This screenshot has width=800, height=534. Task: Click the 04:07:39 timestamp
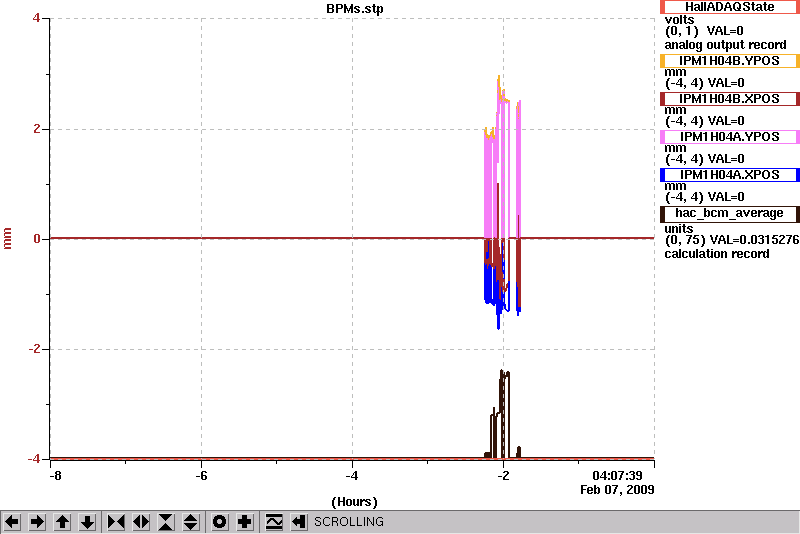[617, 476]
